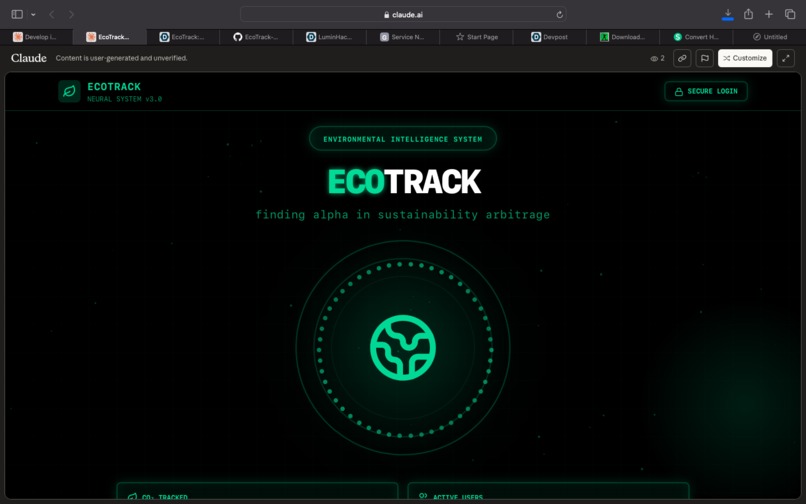Image resolution: width=806 pixels, height=504 pixels.
Task: Open the Safari share icon
Action: point(748,14)
